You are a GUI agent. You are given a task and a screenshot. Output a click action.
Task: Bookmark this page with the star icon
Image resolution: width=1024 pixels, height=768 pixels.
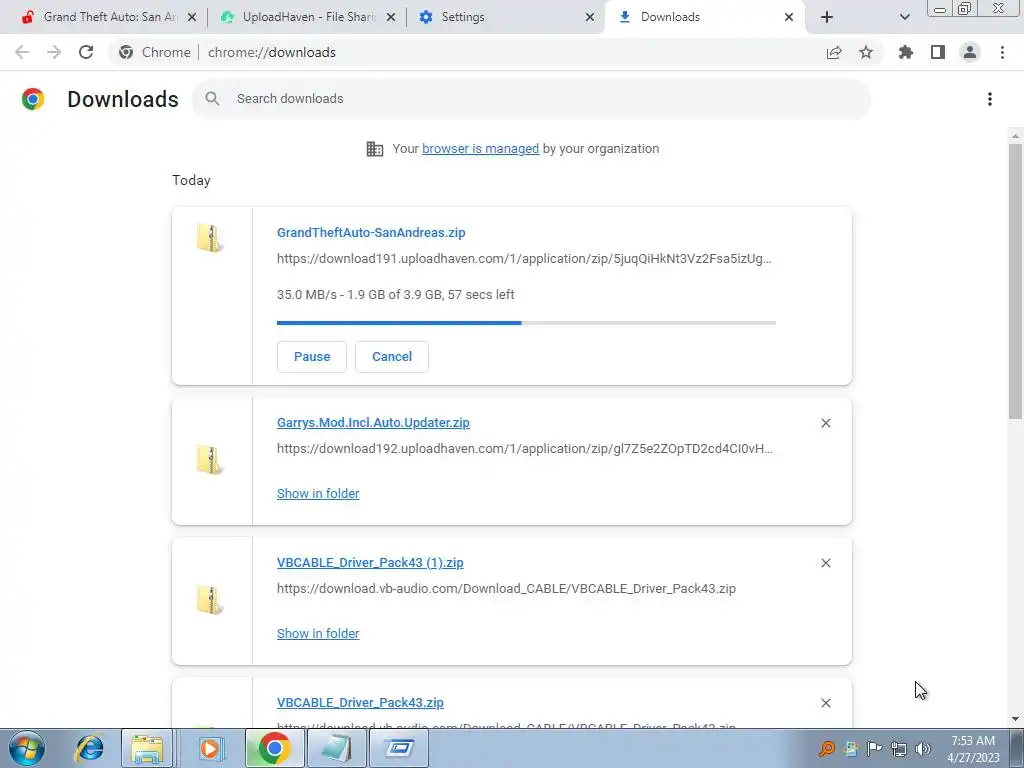(x=866, y=52)
